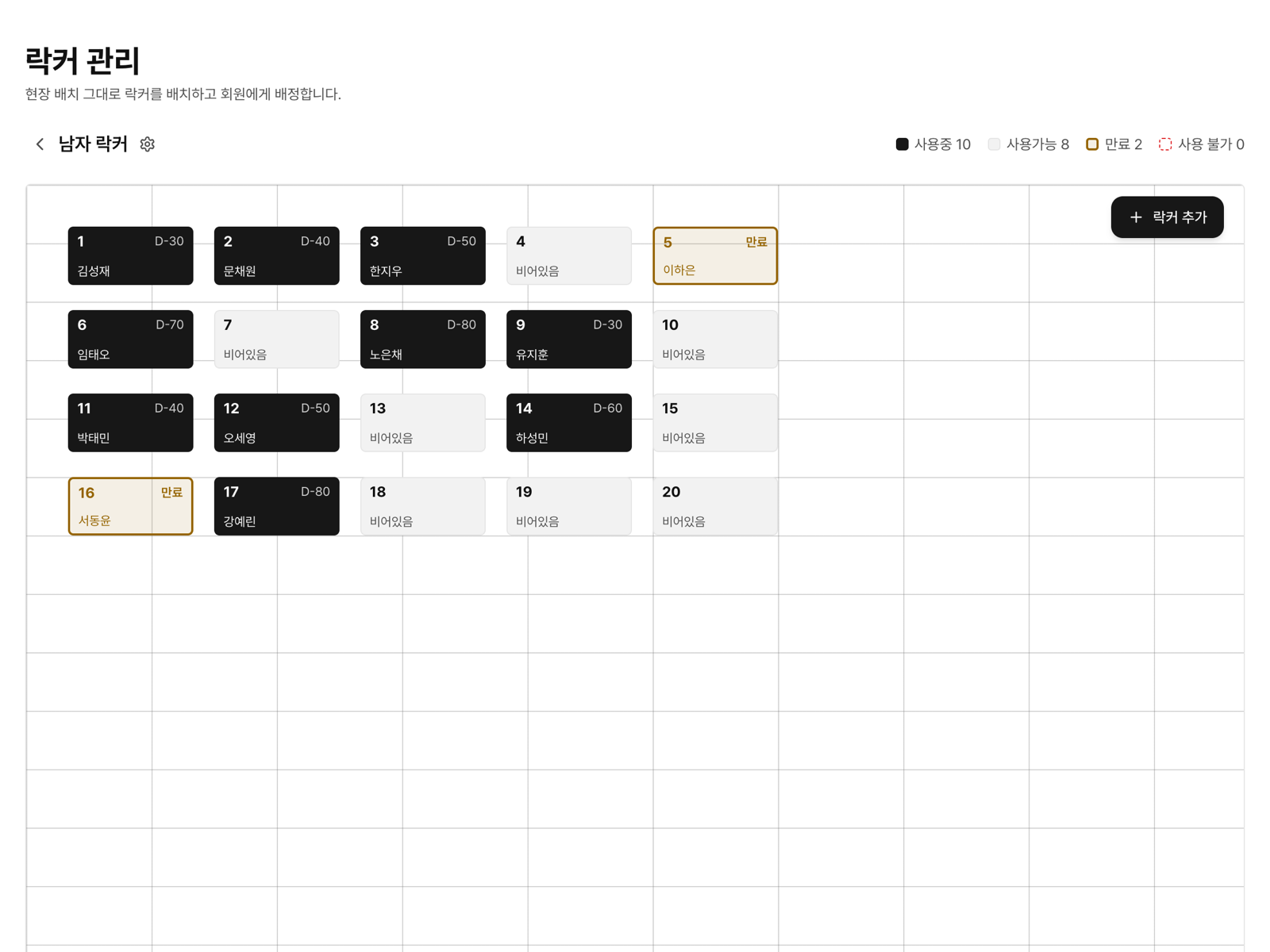The width and height of the screenshot is (1270, 952).
Task: Open expired locker 5 of 이하은
Action: click(x=715, y=256)
